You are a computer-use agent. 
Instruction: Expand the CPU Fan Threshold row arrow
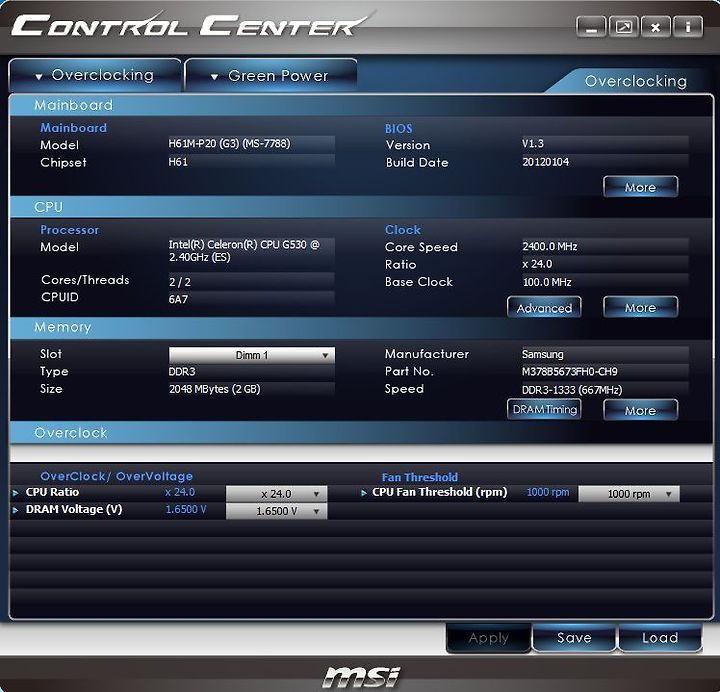(364, 493)
